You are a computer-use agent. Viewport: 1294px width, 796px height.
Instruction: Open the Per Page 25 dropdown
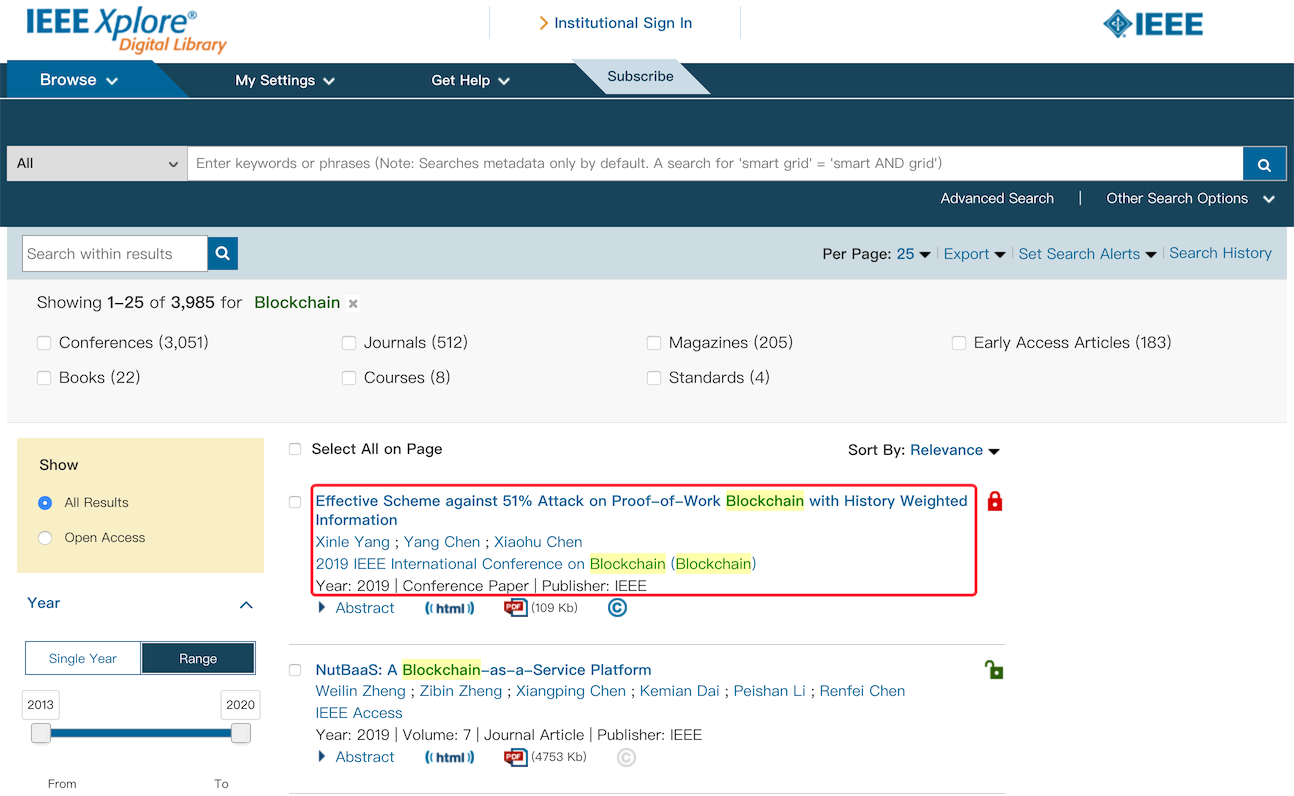point(914,254)
